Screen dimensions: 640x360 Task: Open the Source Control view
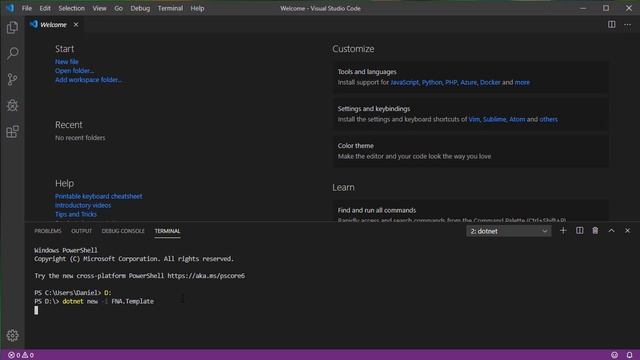(x=12, y=79)
